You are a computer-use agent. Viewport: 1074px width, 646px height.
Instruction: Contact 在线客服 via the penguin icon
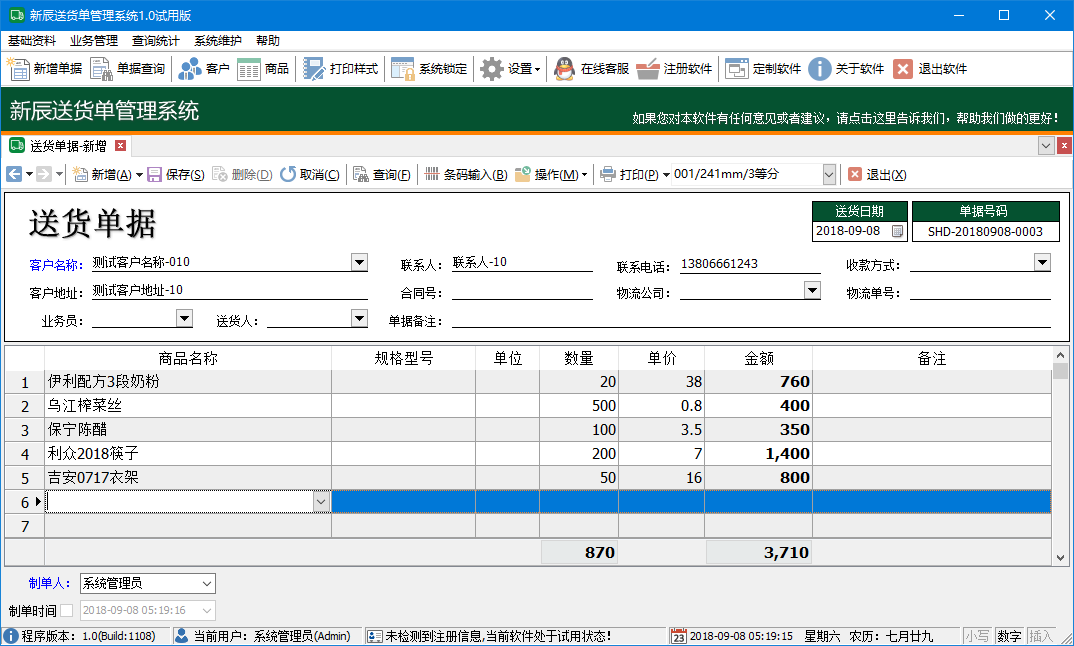click(564, 69)
